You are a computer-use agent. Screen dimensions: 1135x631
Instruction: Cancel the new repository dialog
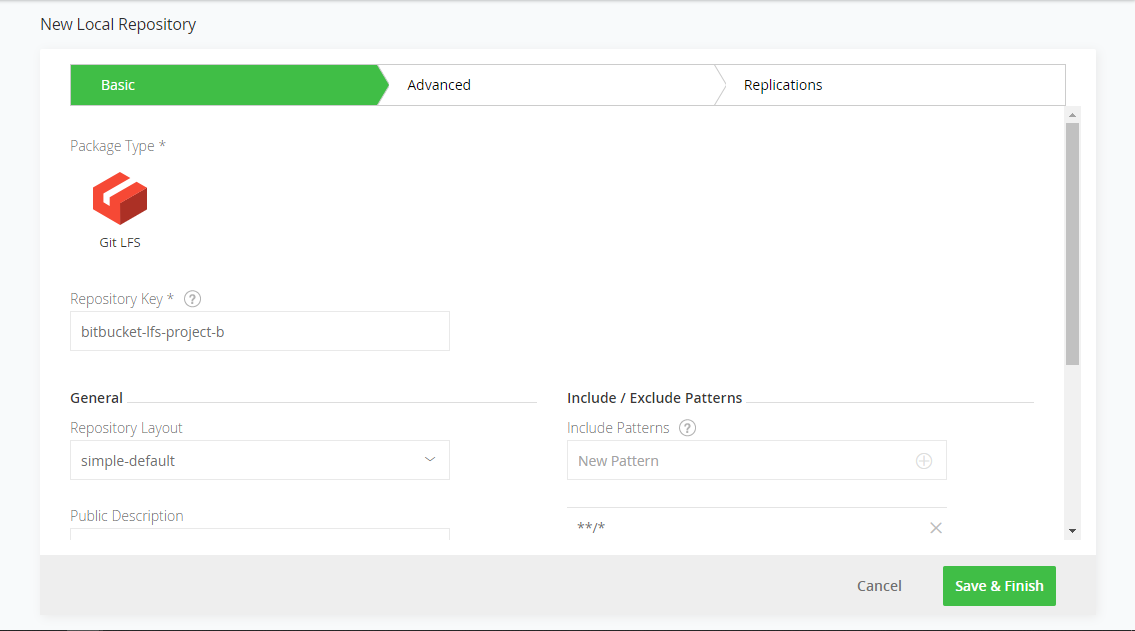click(x=879, y=586)
